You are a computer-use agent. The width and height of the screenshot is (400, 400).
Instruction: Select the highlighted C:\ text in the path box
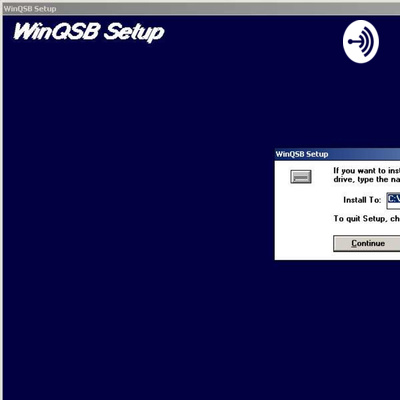[394, 198]
